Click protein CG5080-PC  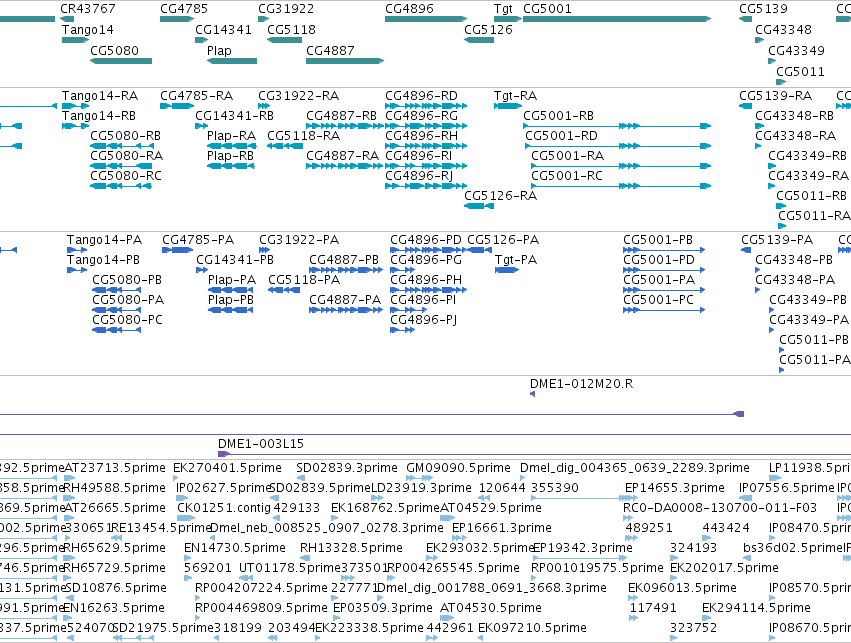point(128,320)
